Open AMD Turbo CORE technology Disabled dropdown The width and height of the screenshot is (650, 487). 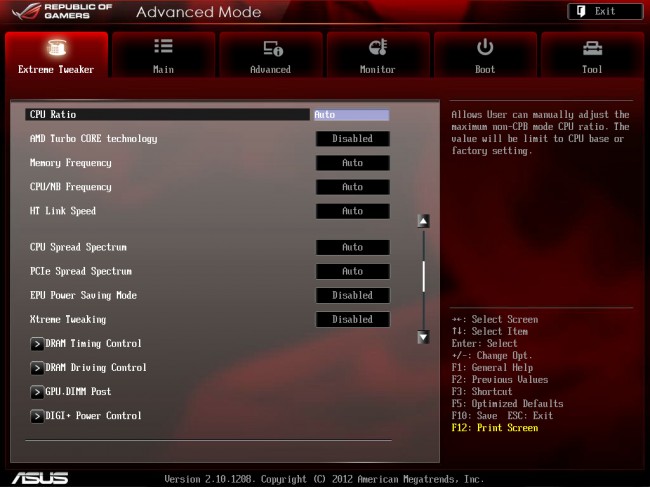(352, 138)
